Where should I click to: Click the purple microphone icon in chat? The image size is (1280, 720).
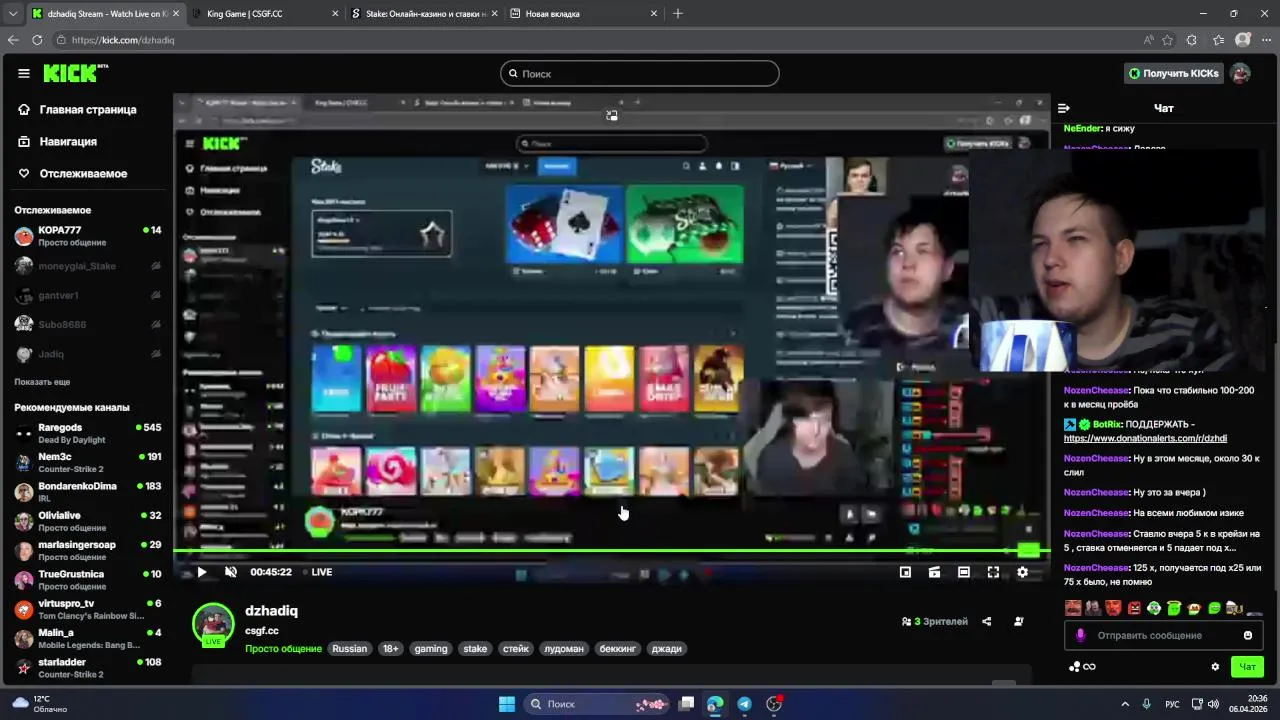click(x=1080, y=636)
